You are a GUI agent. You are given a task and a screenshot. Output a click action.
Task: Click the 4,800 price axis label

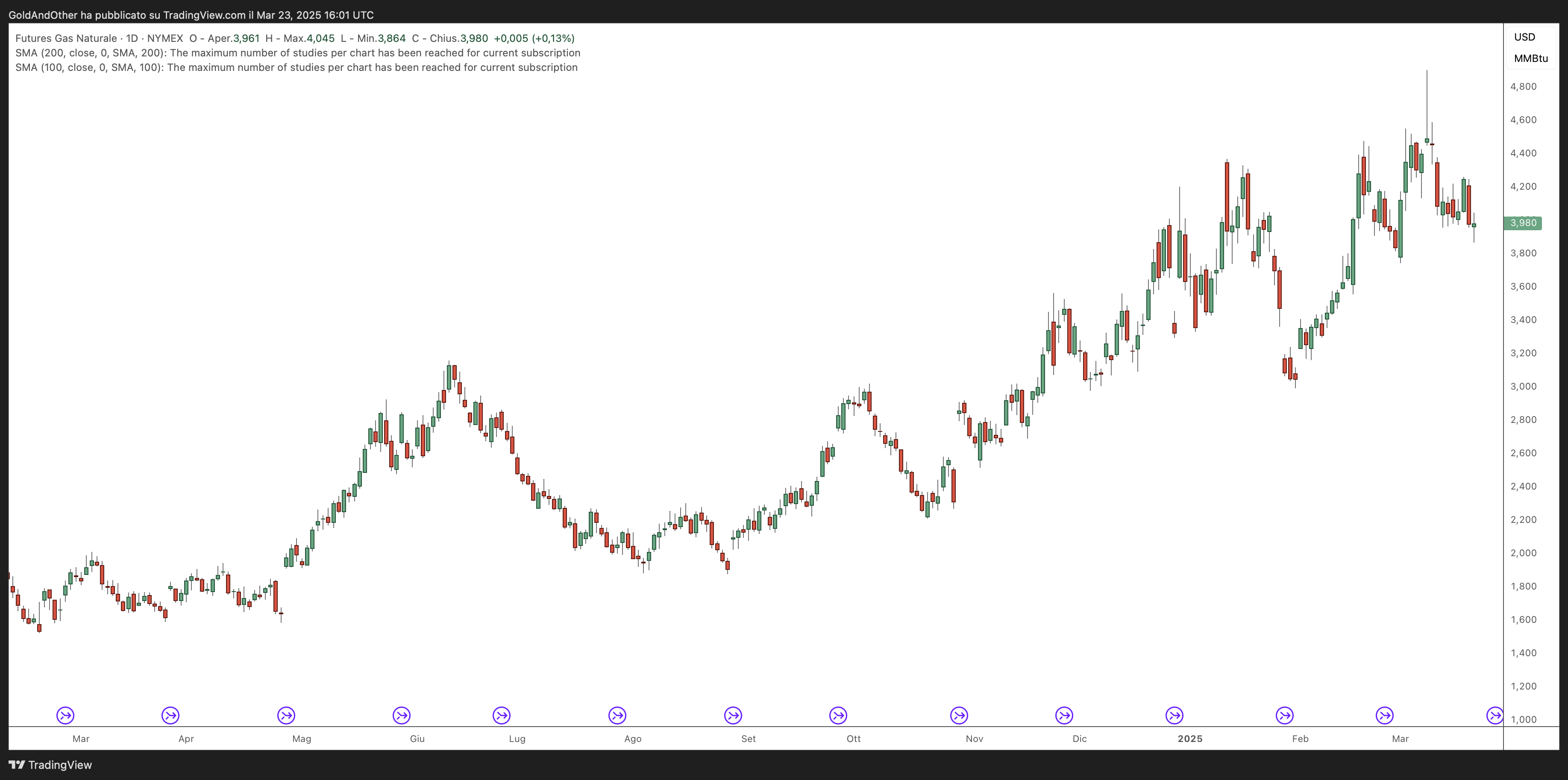coord(1524,86)
